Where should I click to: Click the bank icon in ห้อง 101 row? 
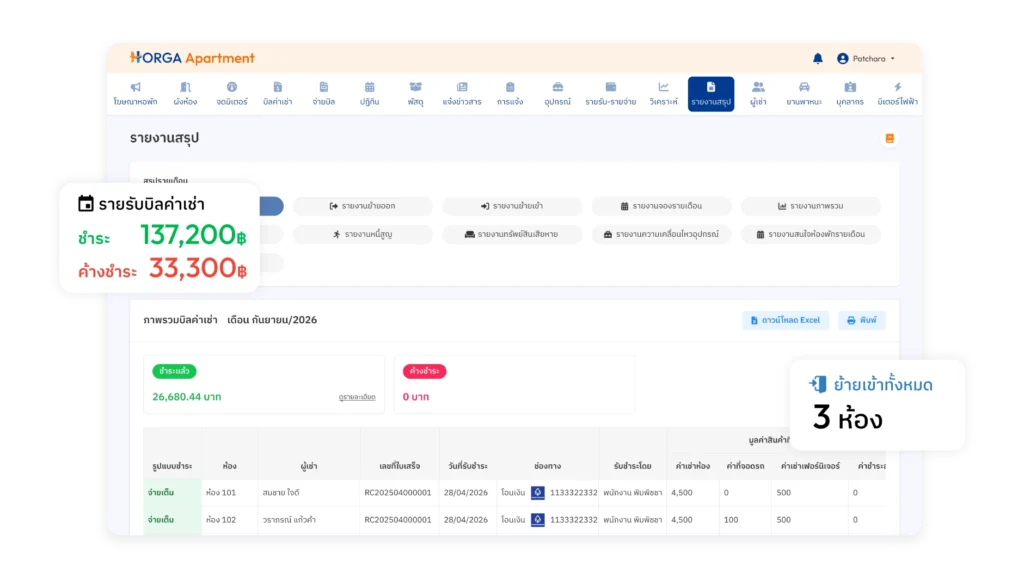(537, 493)
